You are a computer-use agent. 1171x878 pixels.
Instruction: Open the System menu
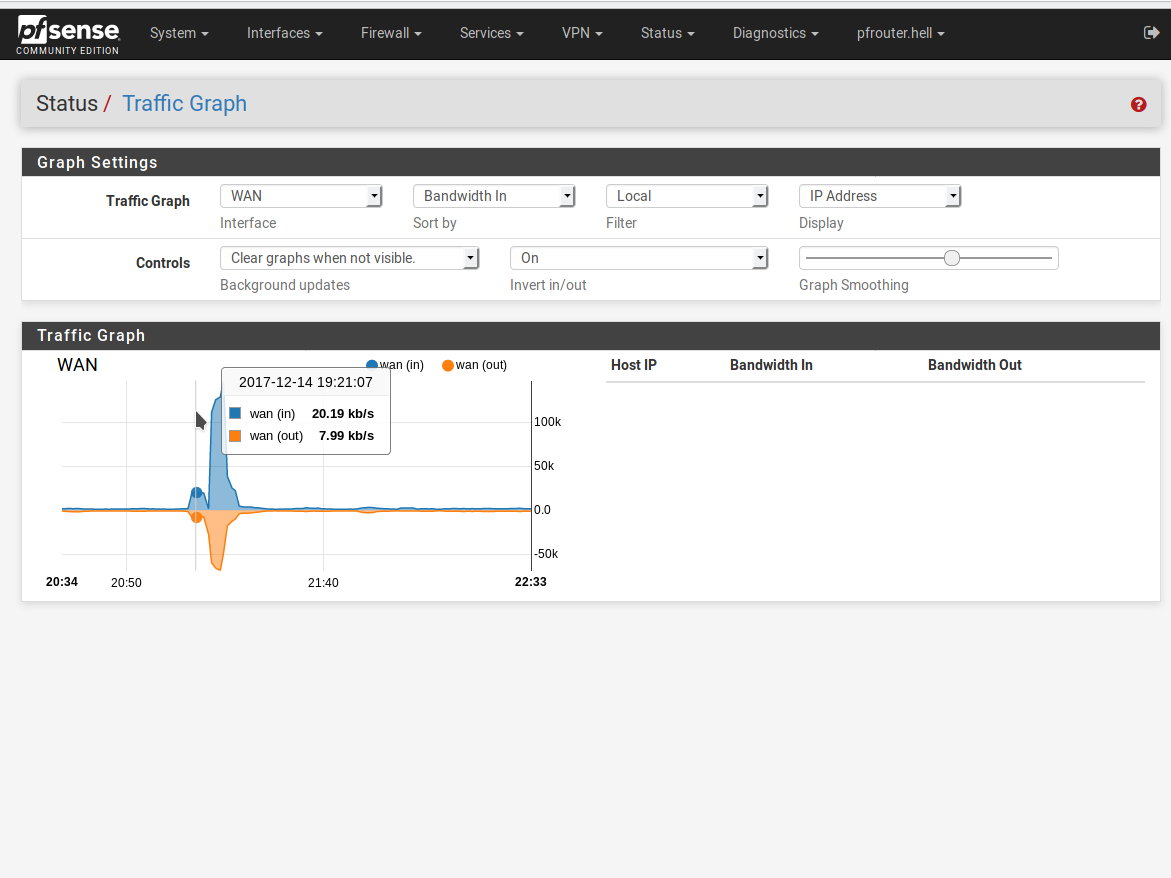[x=179, y=33]
